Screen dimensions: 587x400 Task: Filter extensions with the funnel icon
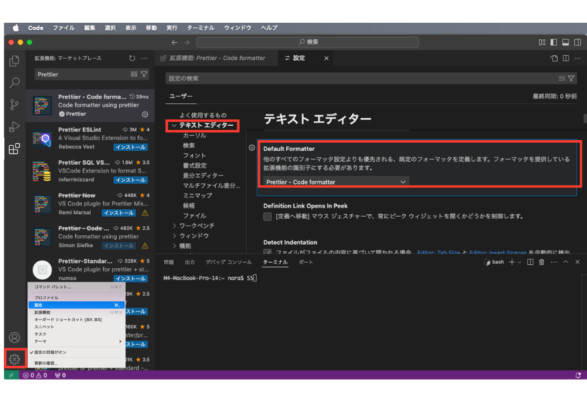144,74
